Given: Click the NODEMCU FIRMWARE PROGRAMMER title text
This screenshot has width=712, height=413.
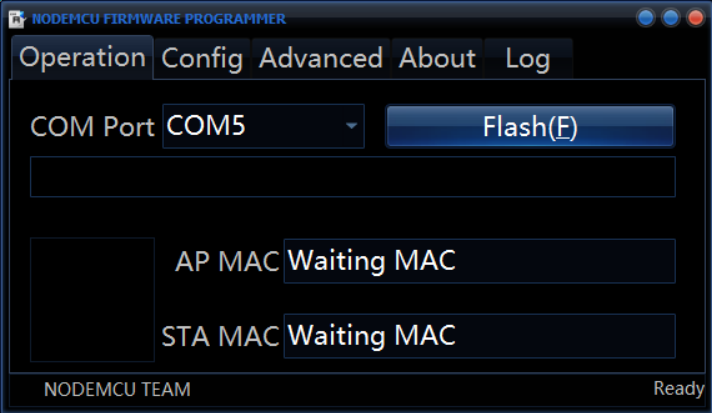Looking at the screenshot, I should (159, 19).
